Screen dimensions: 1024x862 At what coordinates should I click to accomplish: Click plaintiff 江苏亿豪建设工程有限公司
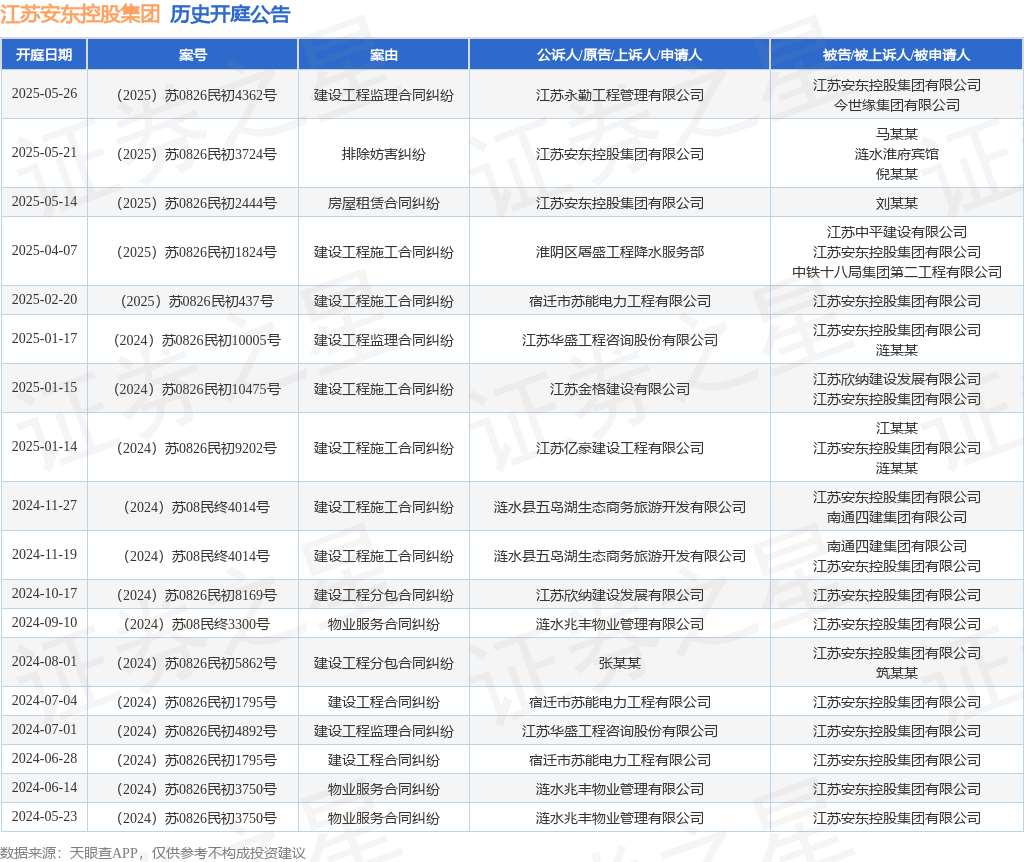click(x=620, y=448)
